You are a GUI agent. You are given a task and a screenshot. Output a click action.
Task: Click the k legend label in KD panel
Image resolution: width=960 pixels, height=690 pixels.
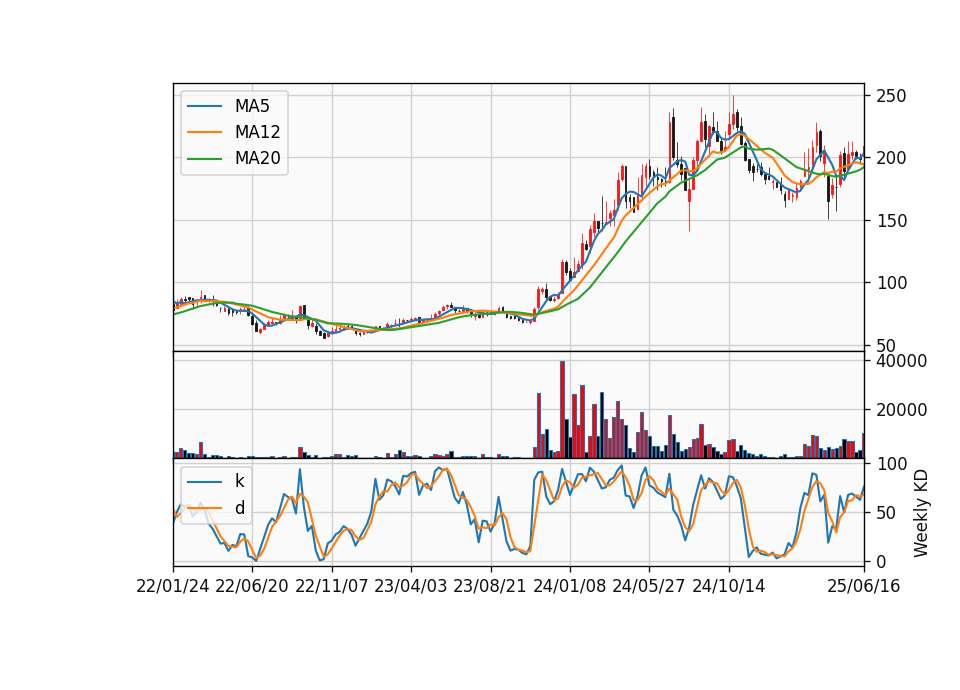(239, 481)
